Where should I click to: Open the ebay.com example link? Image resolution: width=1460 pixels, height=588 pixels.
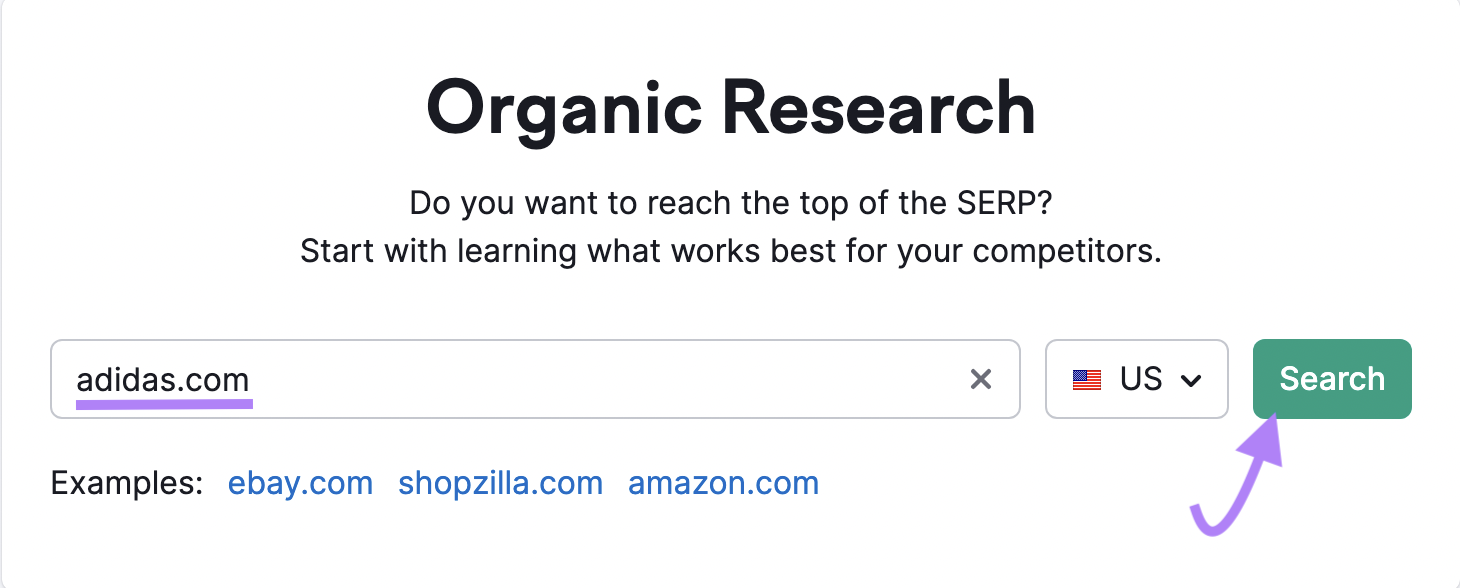pos(300,483)
